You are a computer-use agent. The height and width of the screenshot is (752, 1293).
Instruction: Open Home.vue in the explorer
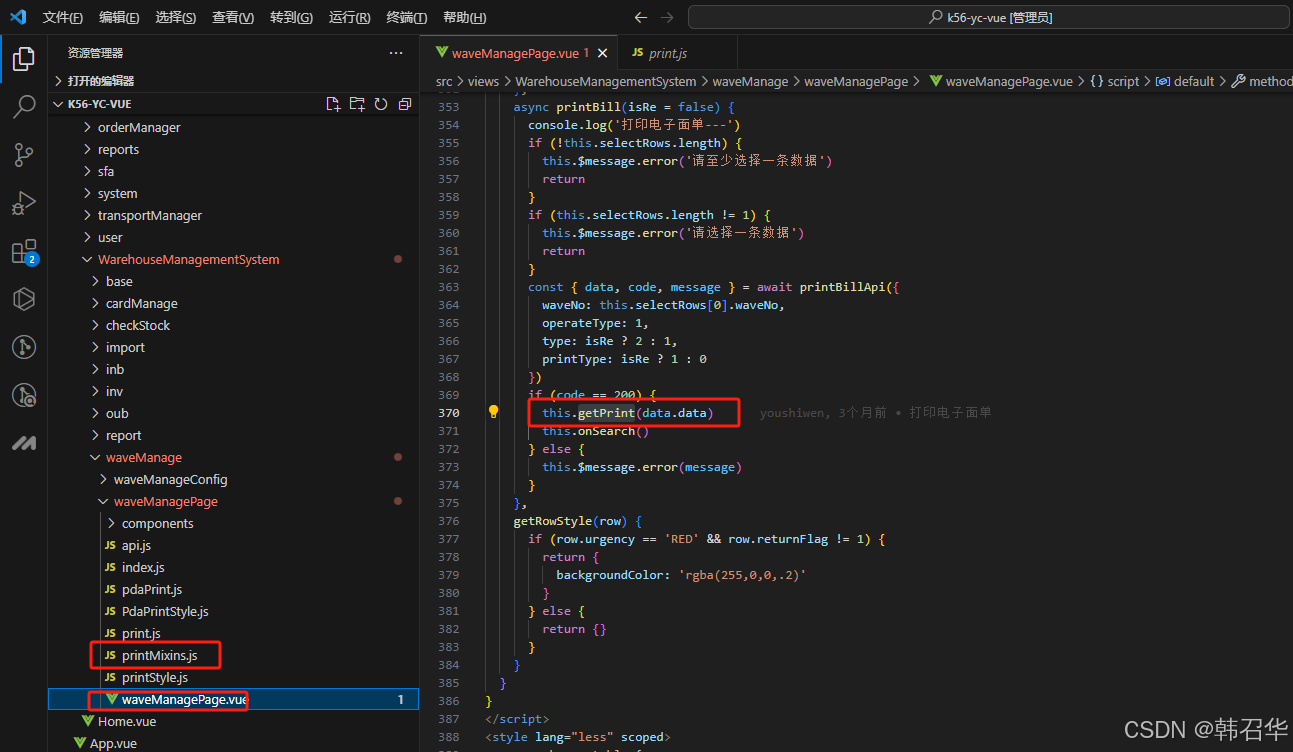point(233,721)
